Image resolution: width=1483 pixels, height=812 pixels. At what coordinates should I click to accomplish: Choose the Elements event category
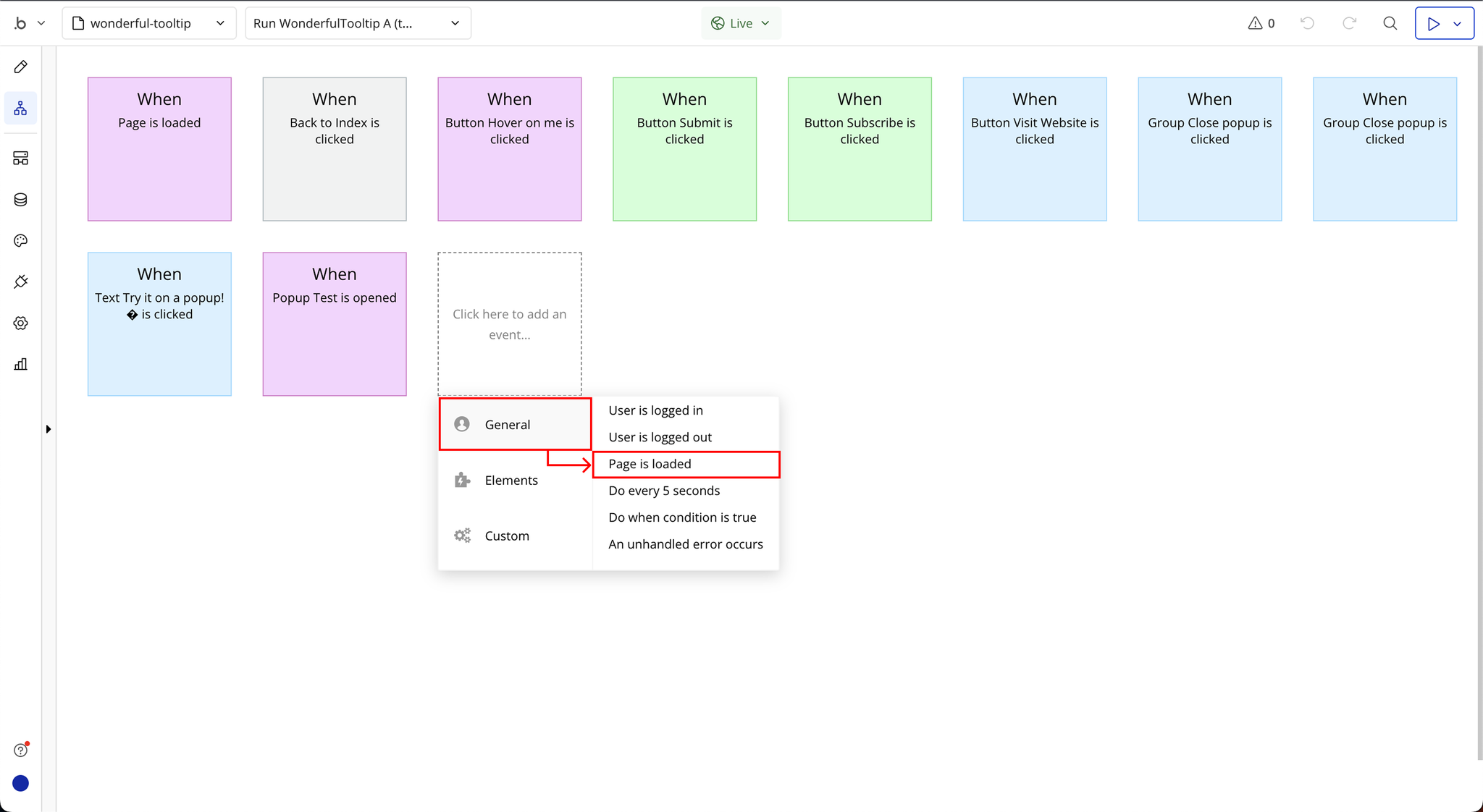(511, 481)
